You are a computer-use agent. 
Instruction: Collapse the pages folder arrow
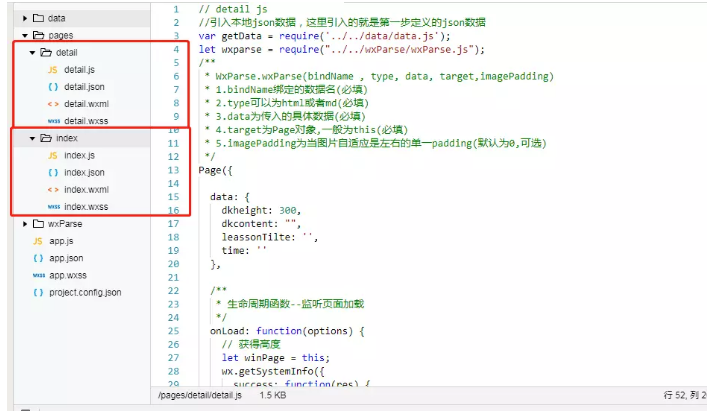24,35
